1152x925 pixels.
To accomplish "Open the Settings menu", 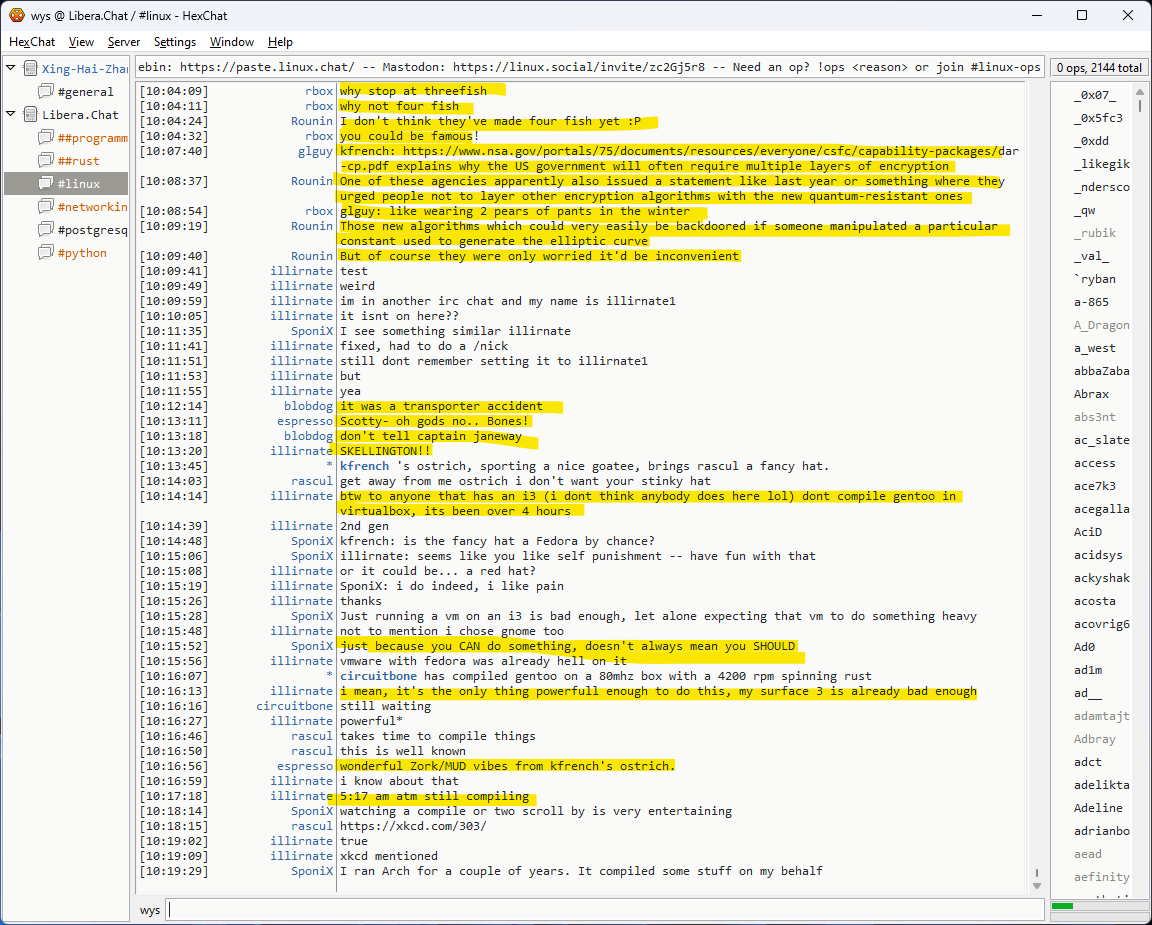I will [x=175, y=42].
